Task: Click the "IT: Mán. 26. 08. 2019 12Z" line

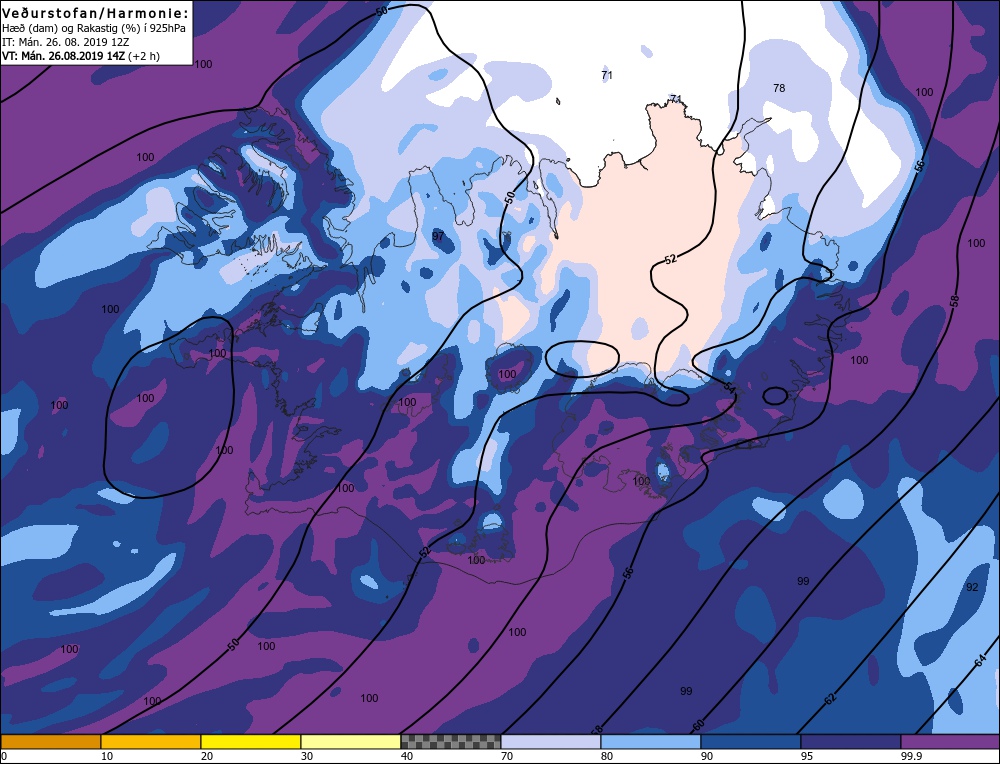Action: (66, 42)
